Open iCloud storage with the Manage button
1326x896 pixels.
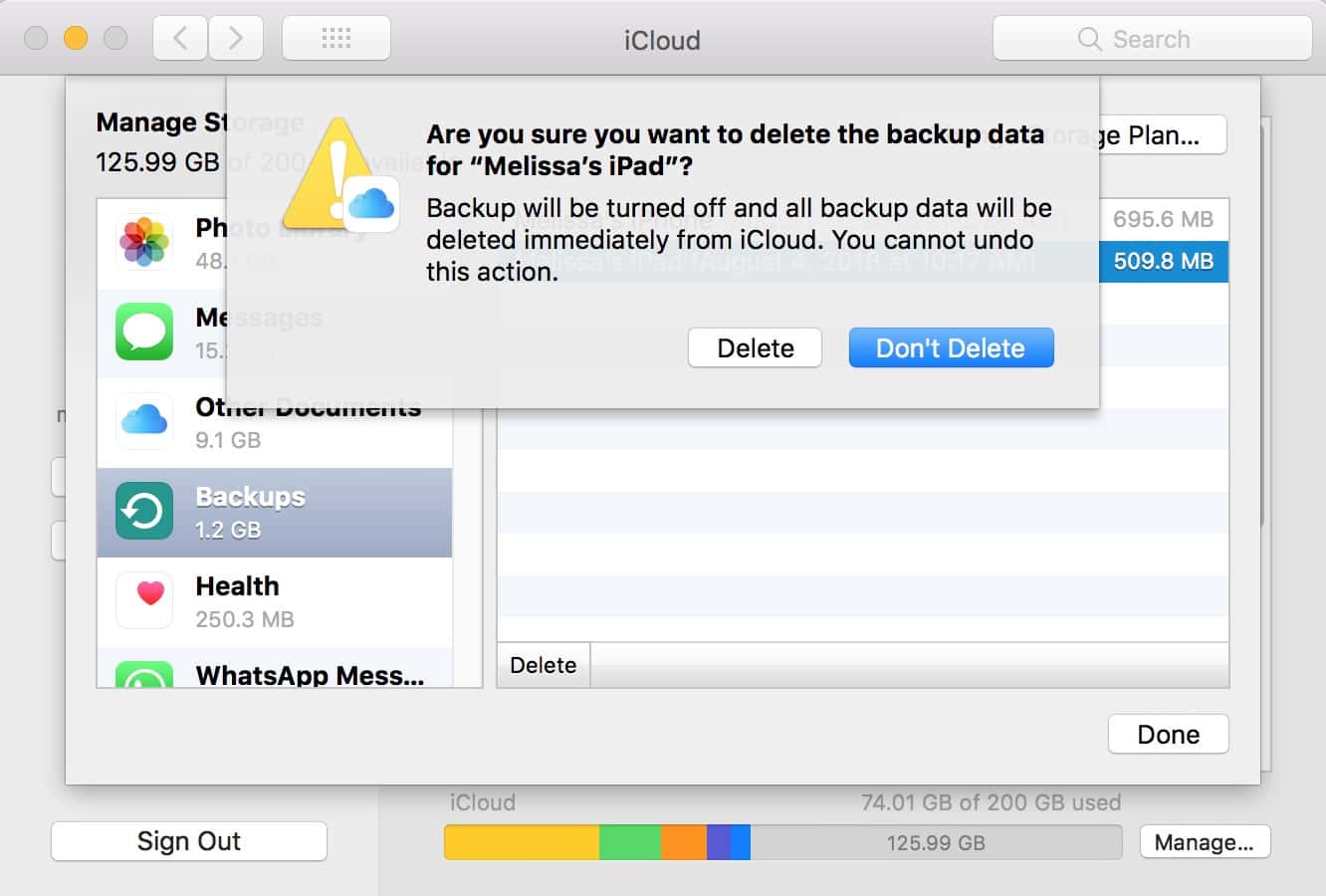1205,841
